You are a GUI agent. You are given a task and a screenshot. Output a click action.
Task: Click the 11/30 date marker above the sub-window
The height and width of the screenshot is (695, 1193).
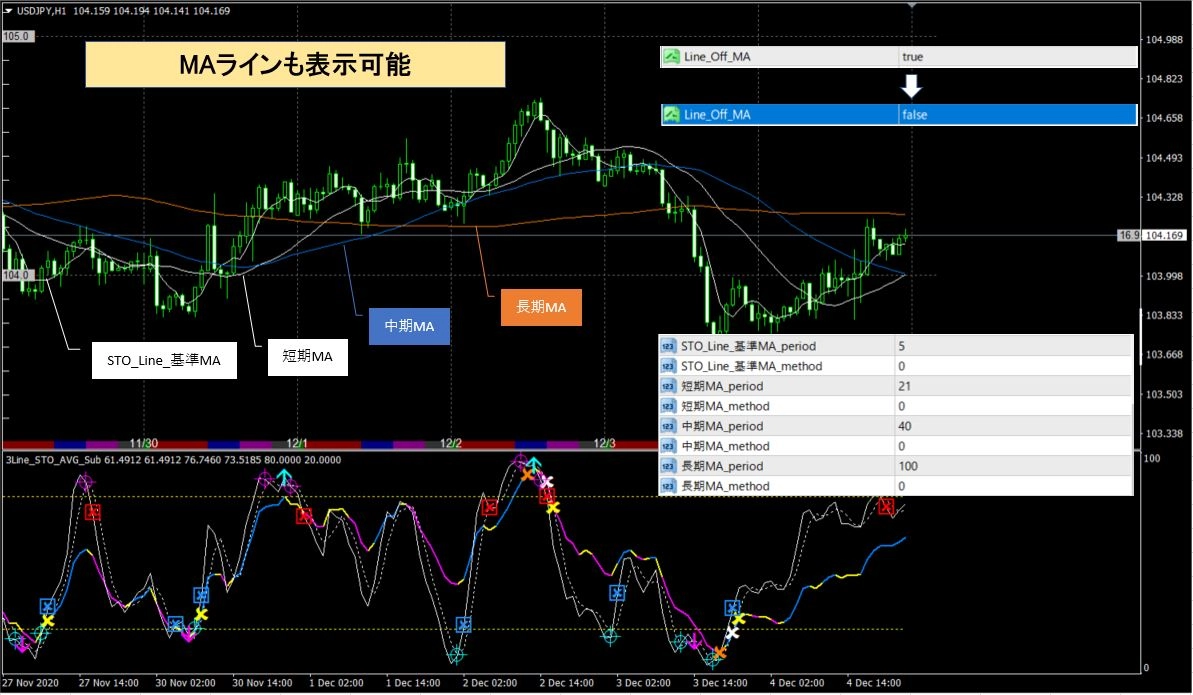coord(144,443)
